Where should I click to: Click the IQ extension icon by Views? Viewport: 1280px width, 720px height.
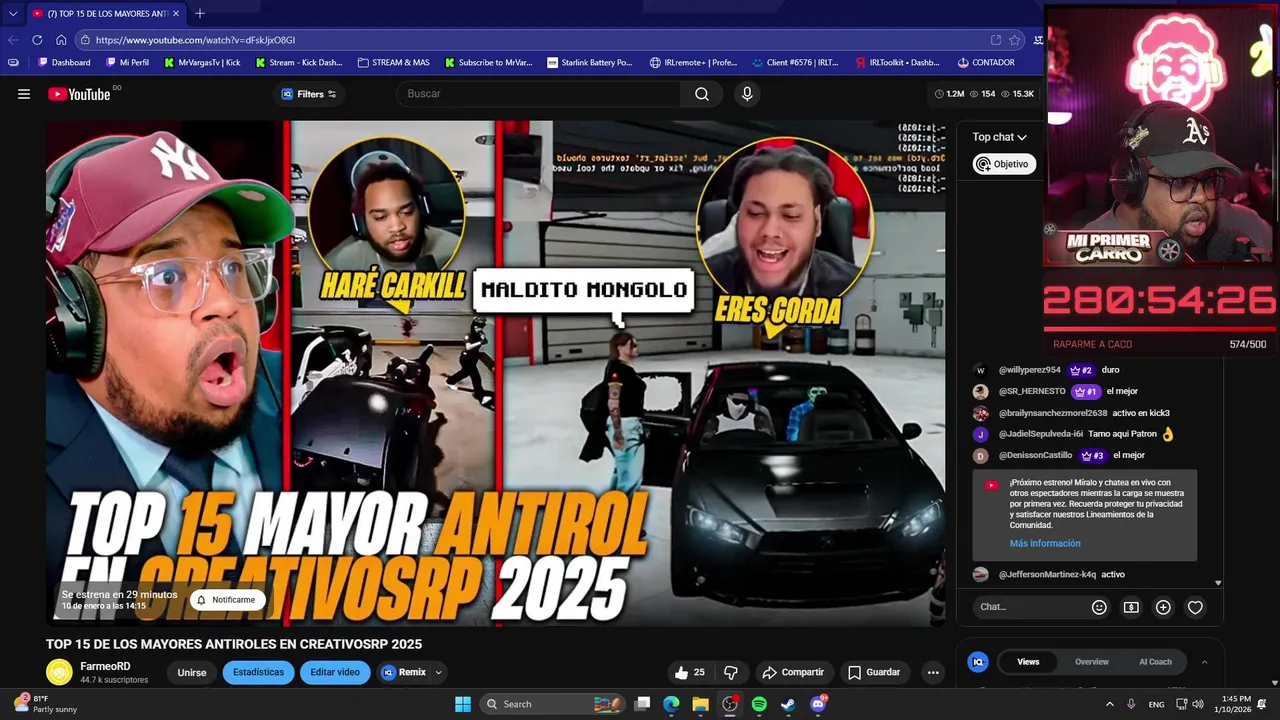978,662
